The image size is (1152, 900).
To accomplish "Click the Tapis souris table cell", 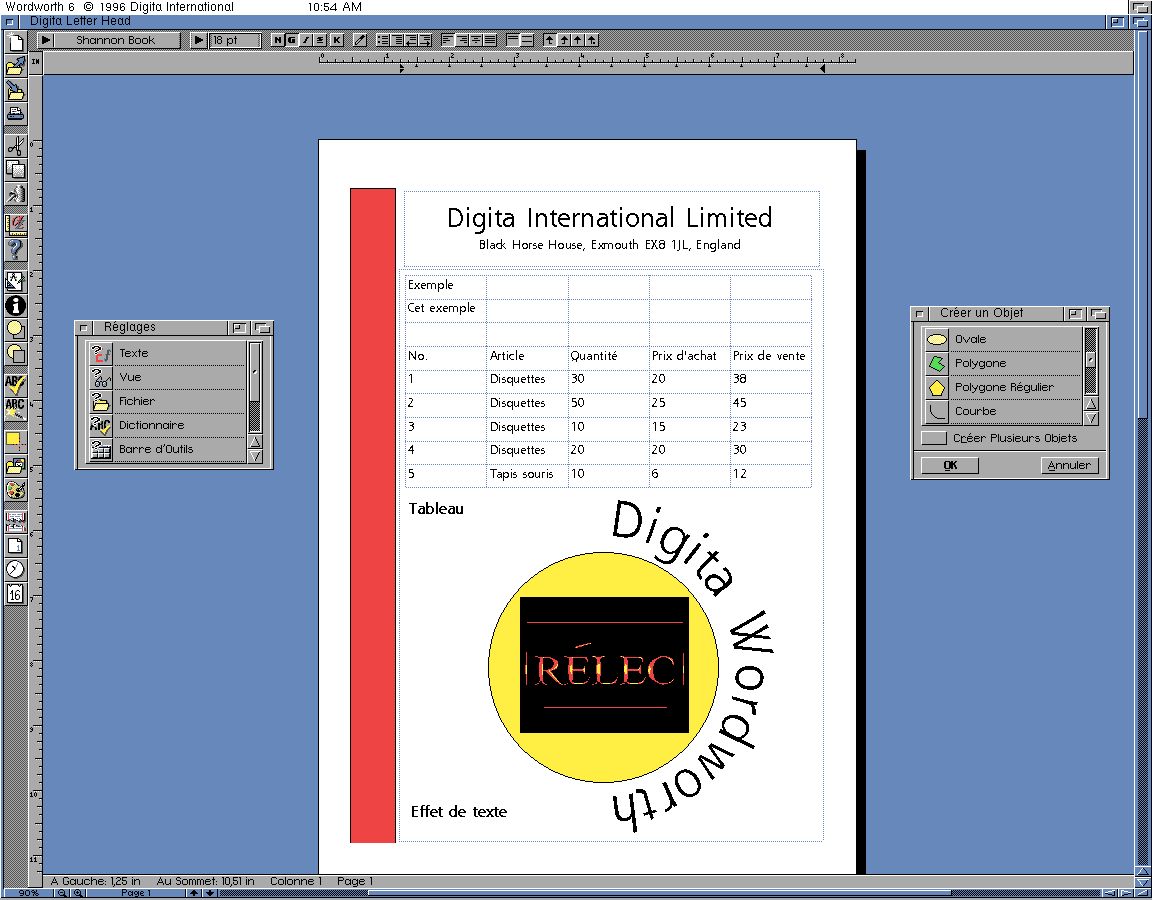I will pos(528,475).
